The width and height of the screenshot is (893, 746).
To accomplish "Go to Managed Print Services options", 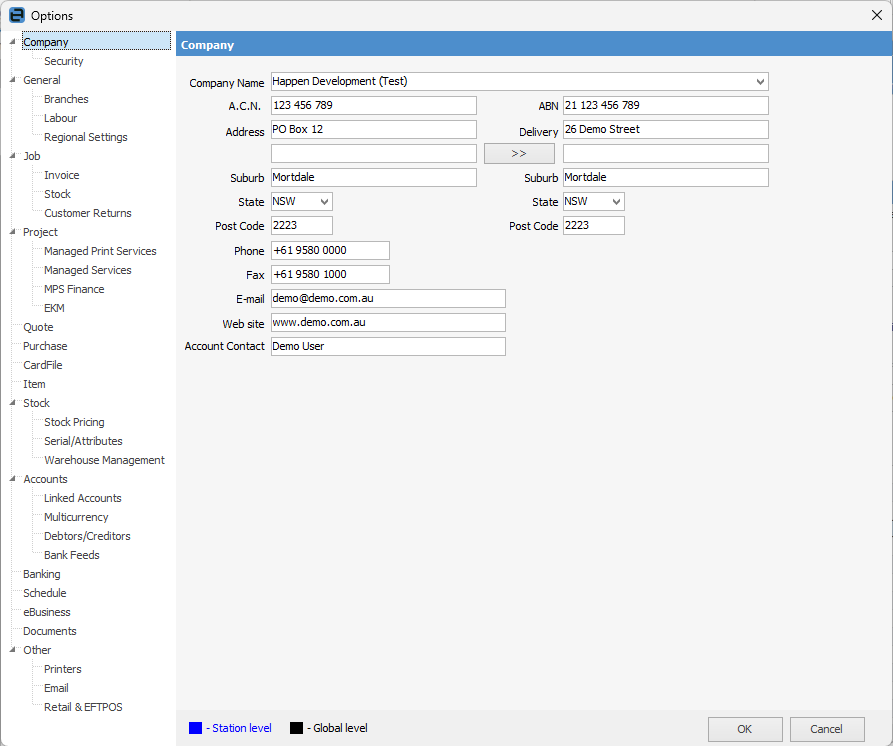I will (100, 251).
